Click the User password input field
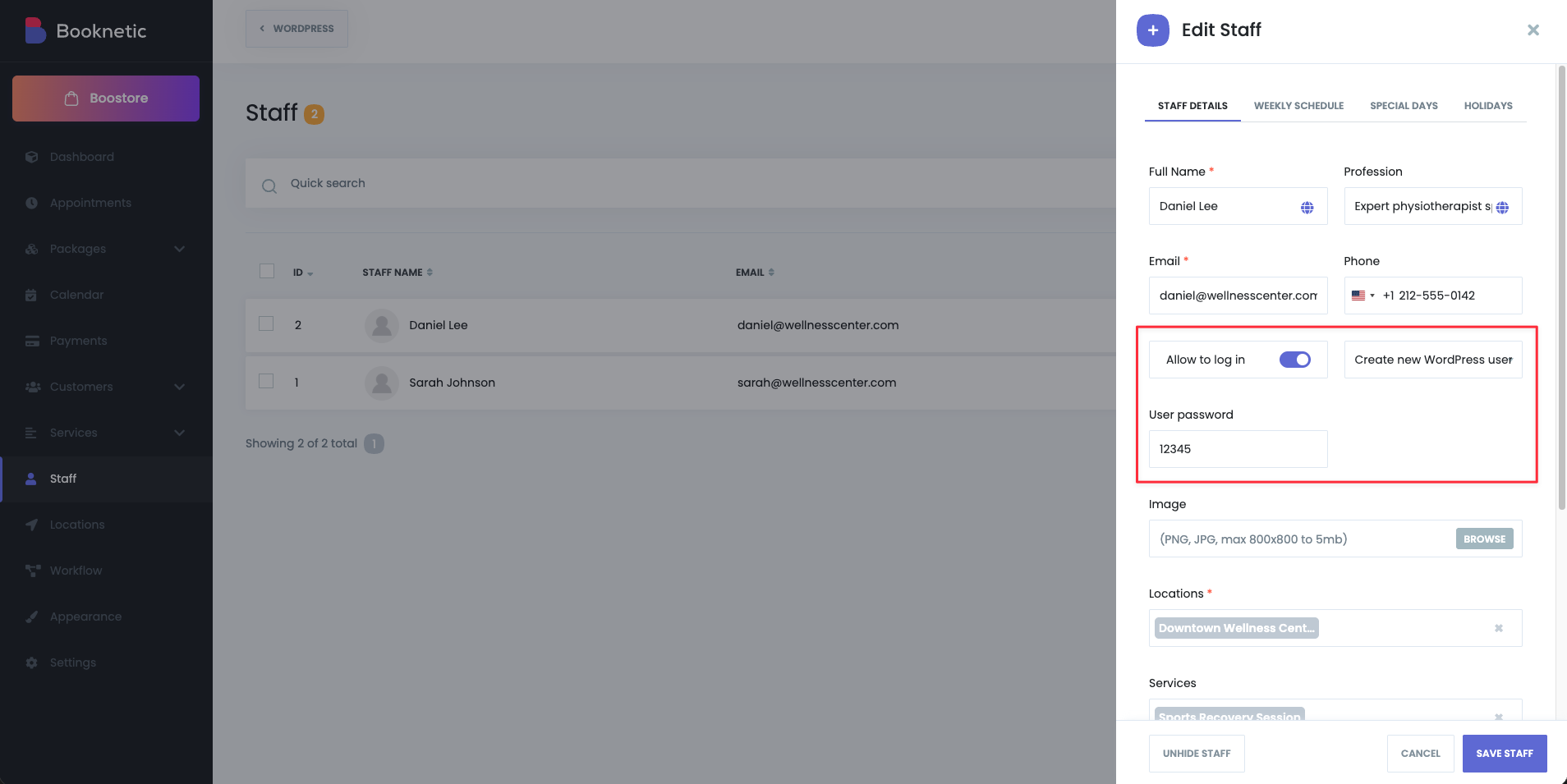 pos(1237,450)
